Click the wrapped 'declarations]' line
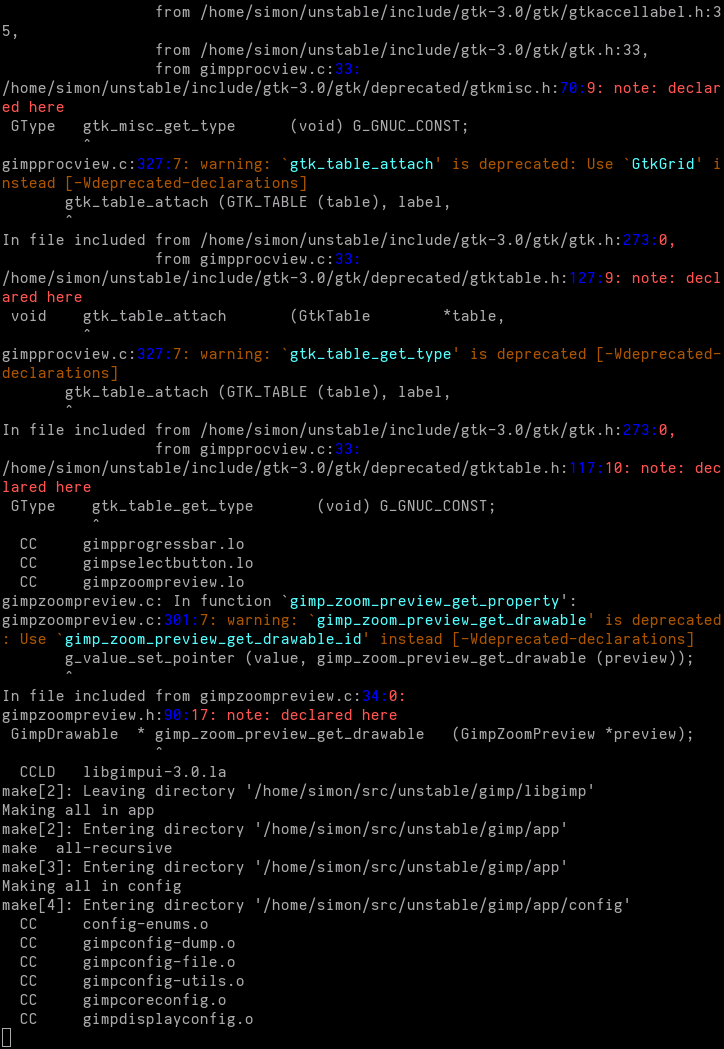The height and width of the screenshot is (1049, 724). tap(60, 373)
